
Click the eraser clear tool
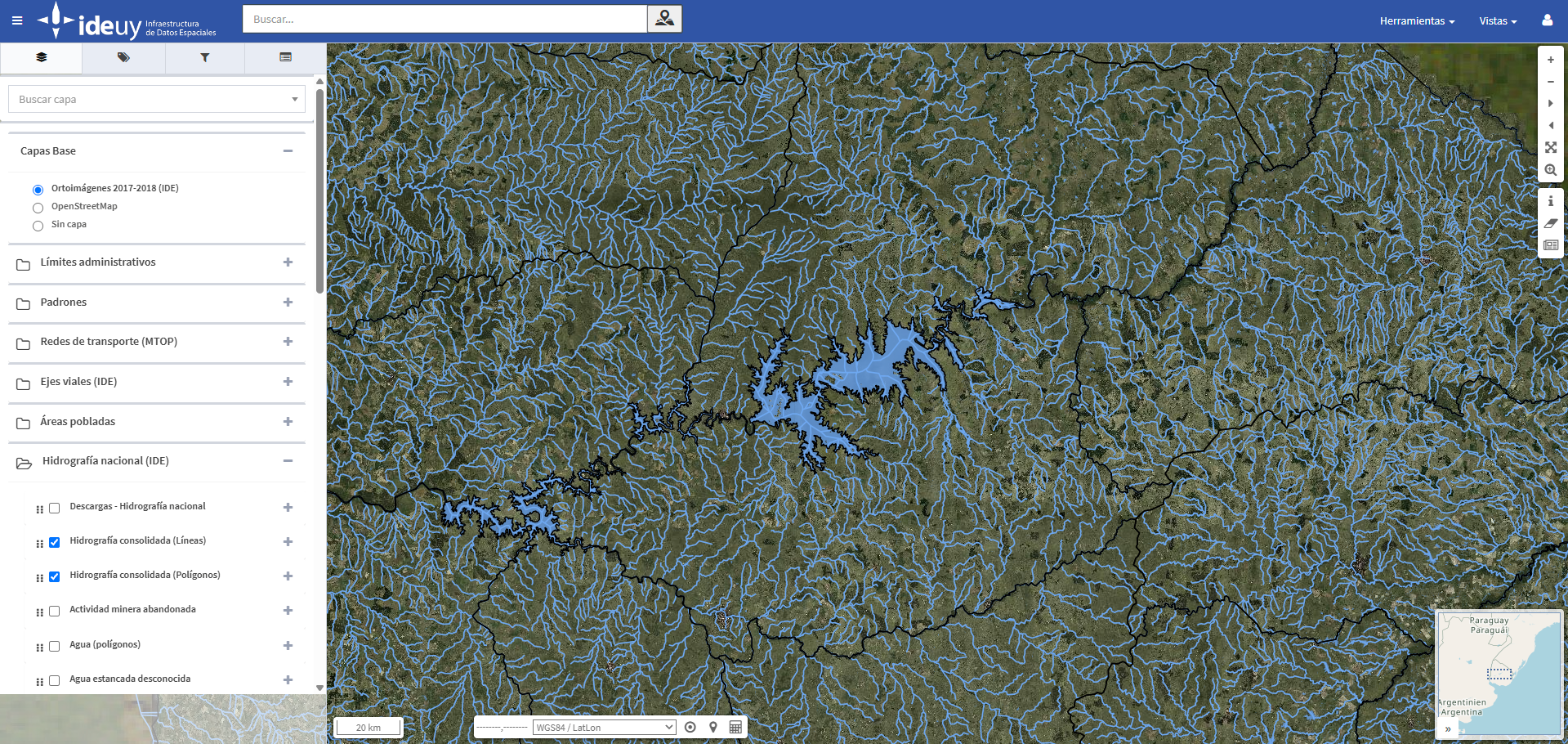[1550, 222]
